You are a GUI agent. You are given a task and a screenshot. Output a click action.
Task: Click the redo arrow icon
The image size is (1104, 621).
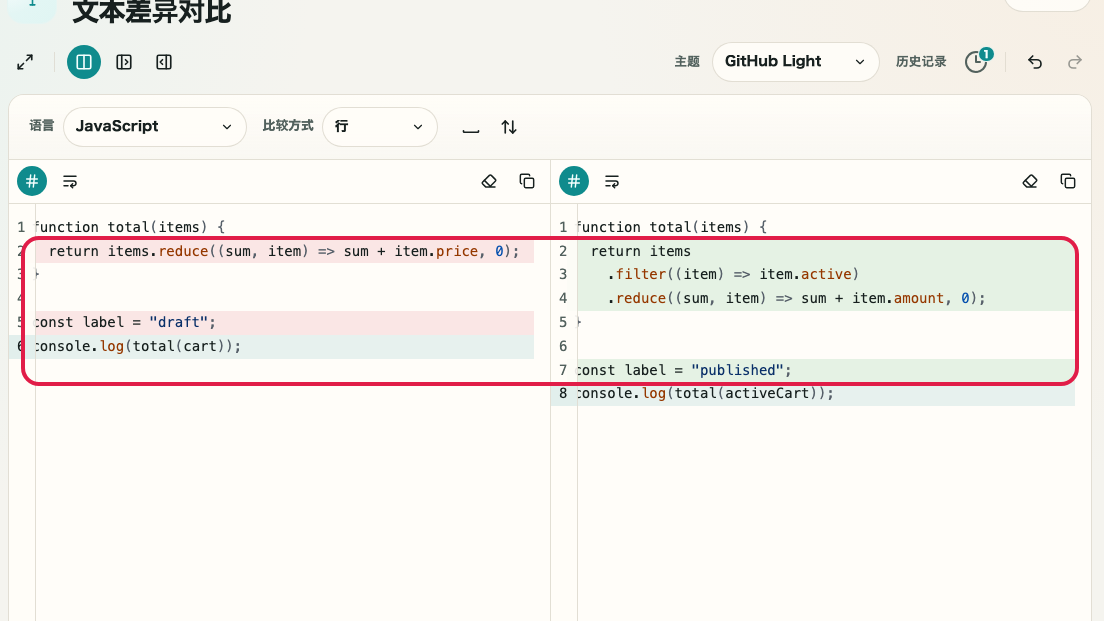click(x=1074, y=62)
